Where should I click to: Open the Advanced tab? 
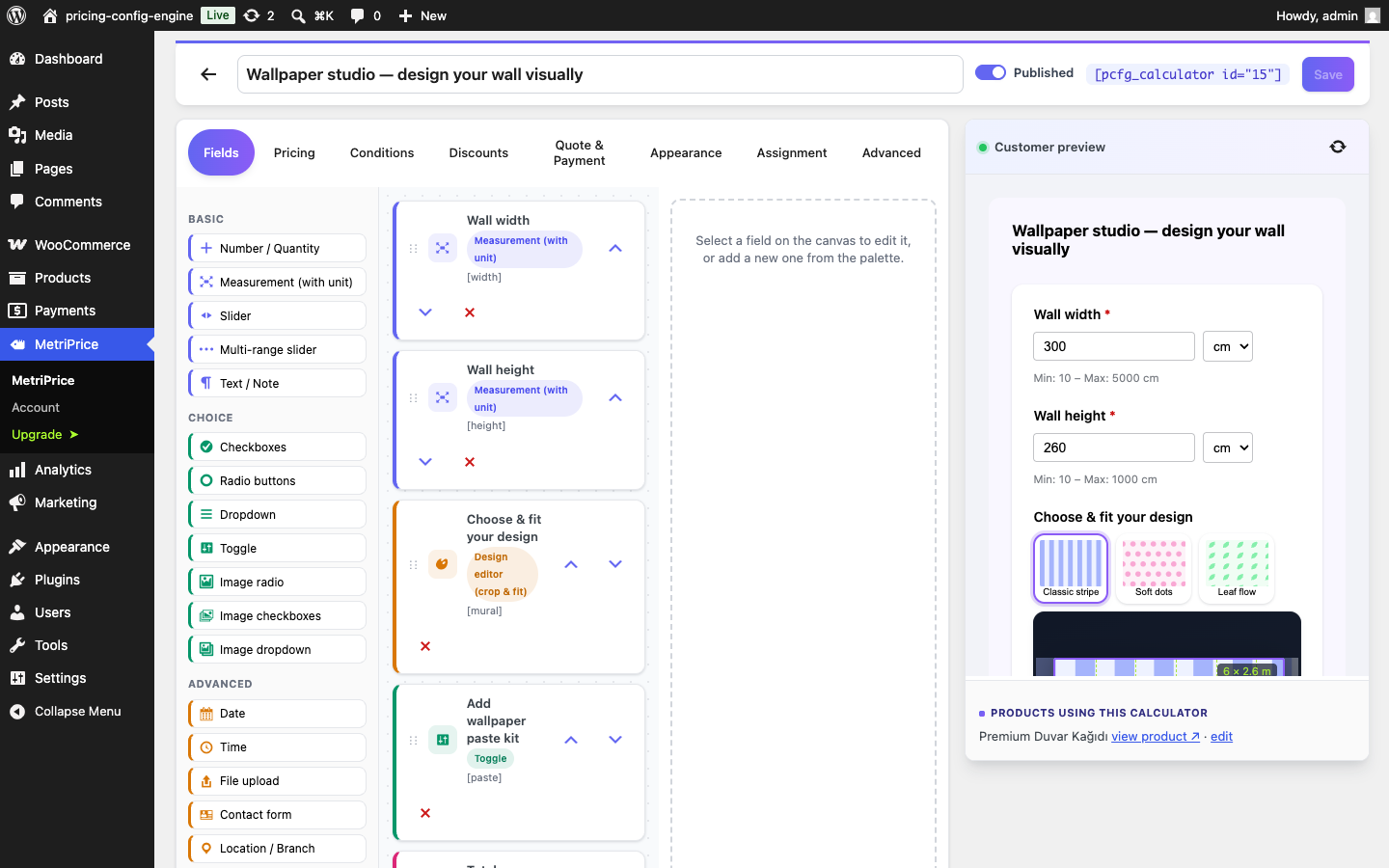coord(891,152)
